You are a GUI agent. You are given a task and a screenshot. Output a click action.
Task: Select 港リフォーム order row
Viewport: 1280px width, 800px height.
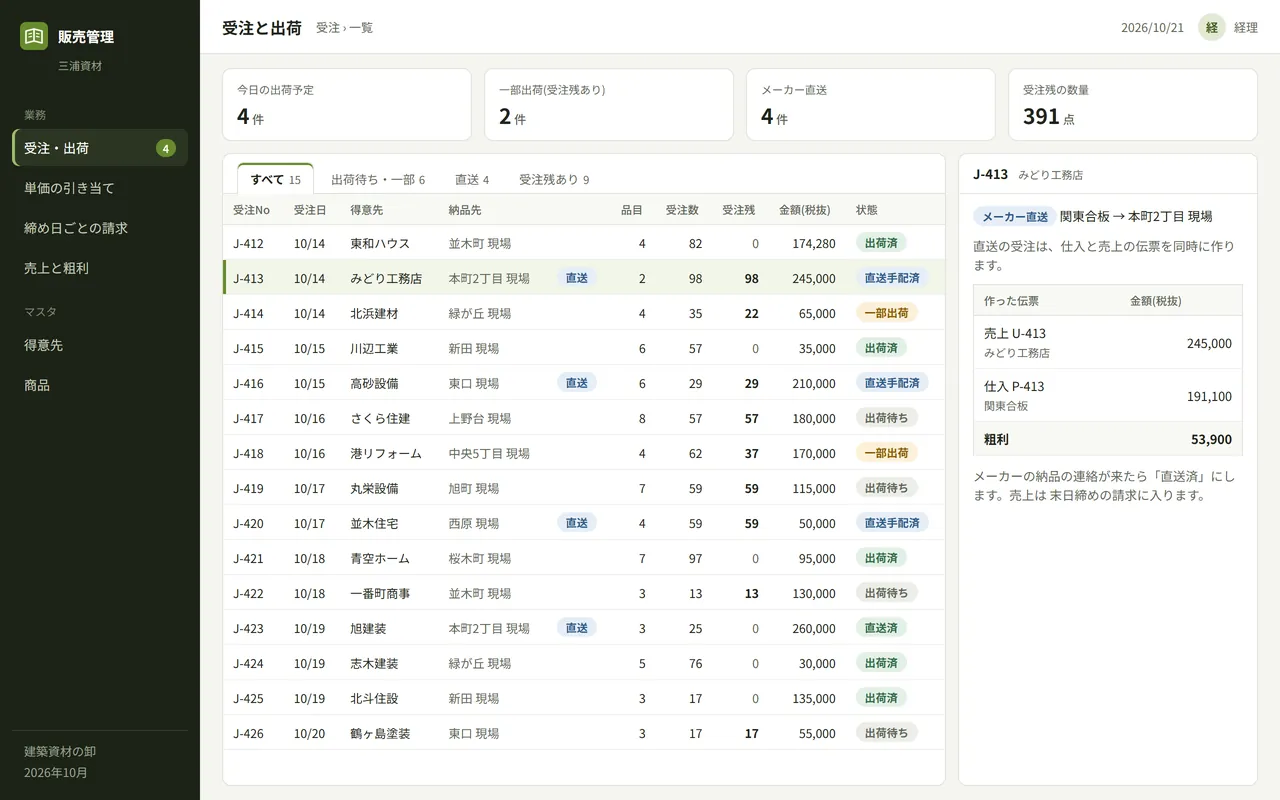tap(584, 453)
